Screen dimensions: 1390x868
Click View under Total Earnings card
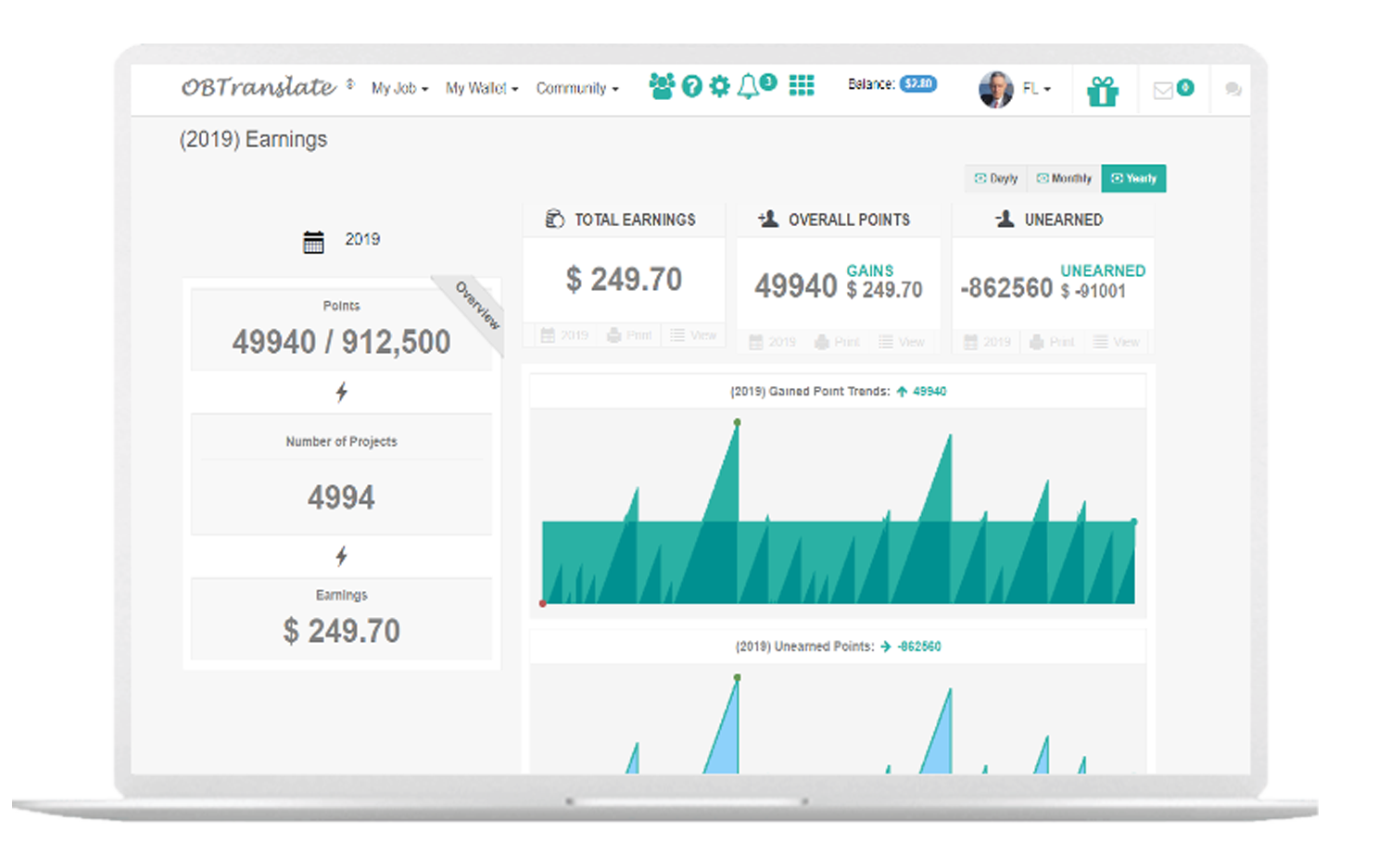coord(693,335)
